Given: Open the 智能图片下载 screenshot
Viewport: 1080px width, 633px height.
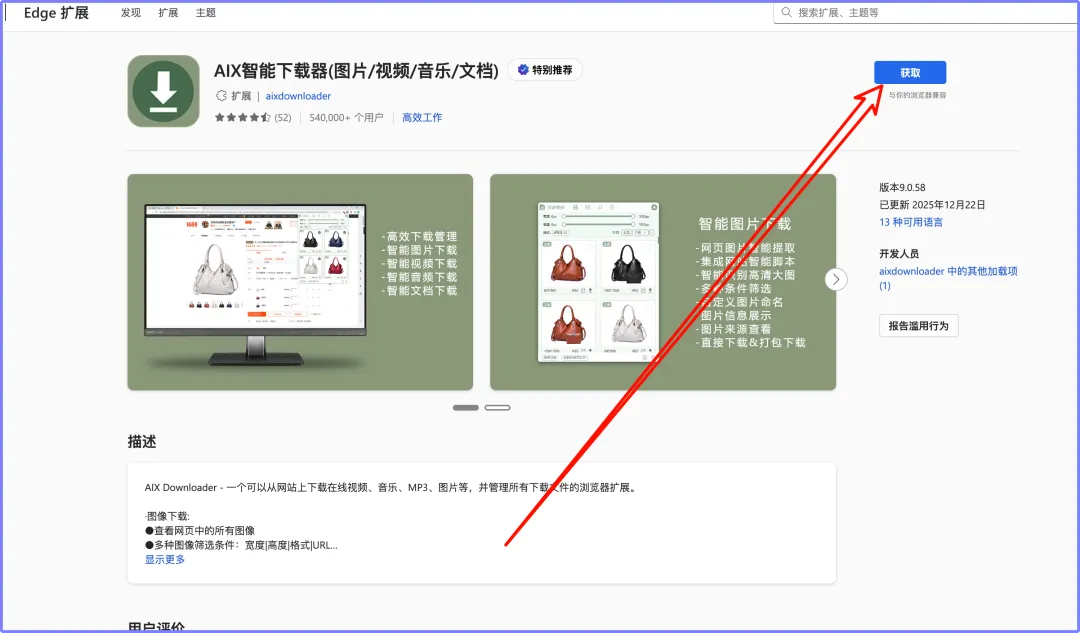Looking at the screenshot, I should click(663, 282).
